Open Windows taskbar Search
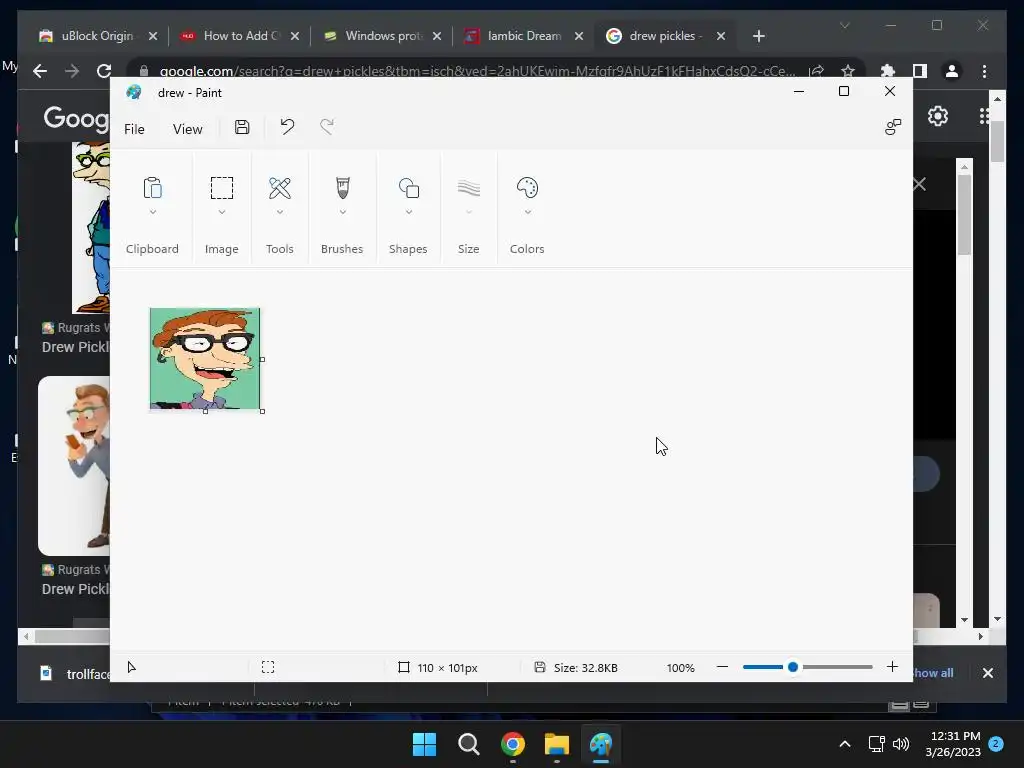The width and height of the screenshot is (1024, 768). pos(468,744)
